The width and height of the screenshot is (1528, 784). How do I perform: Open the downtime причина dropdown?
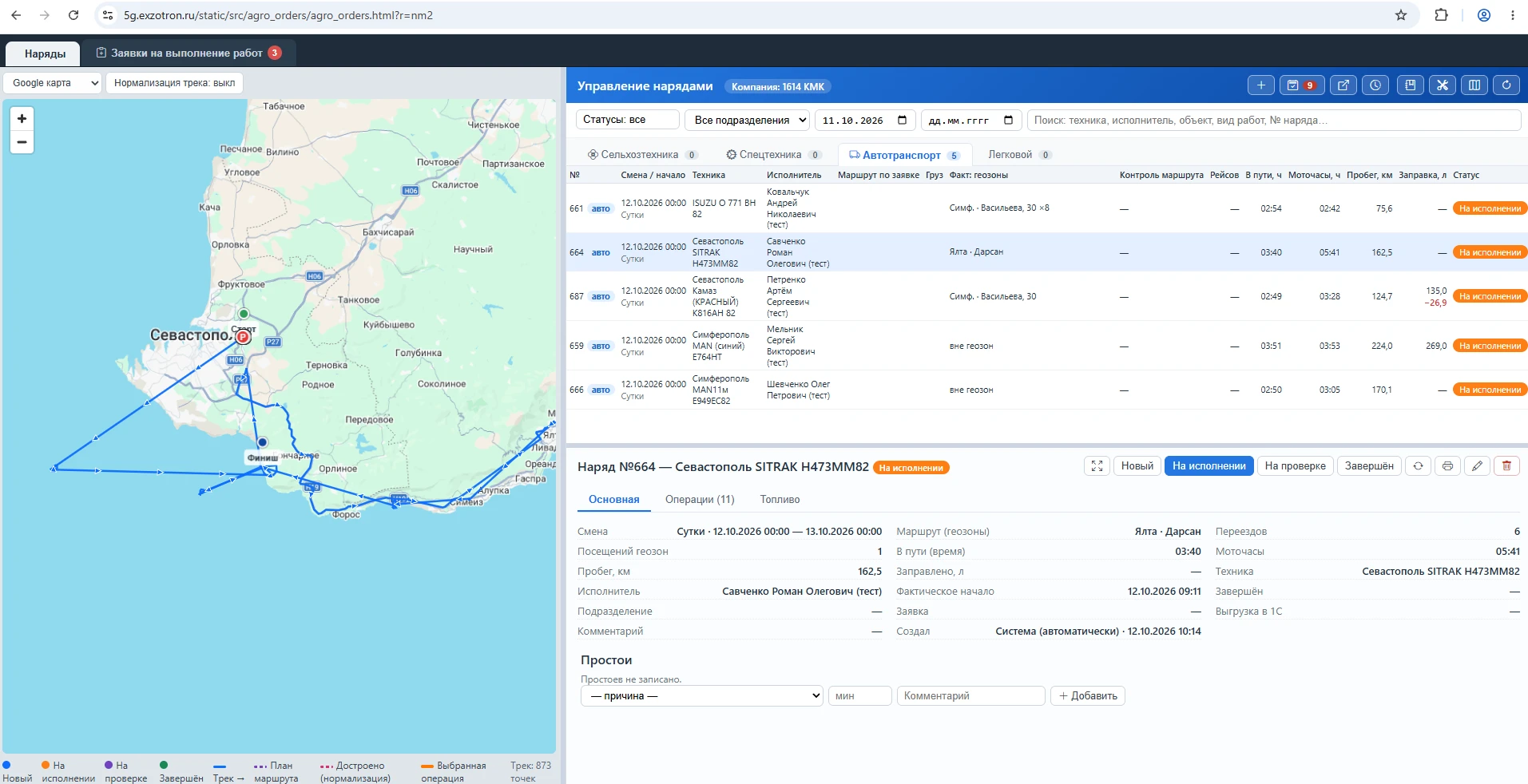click(x=701, y=696)
